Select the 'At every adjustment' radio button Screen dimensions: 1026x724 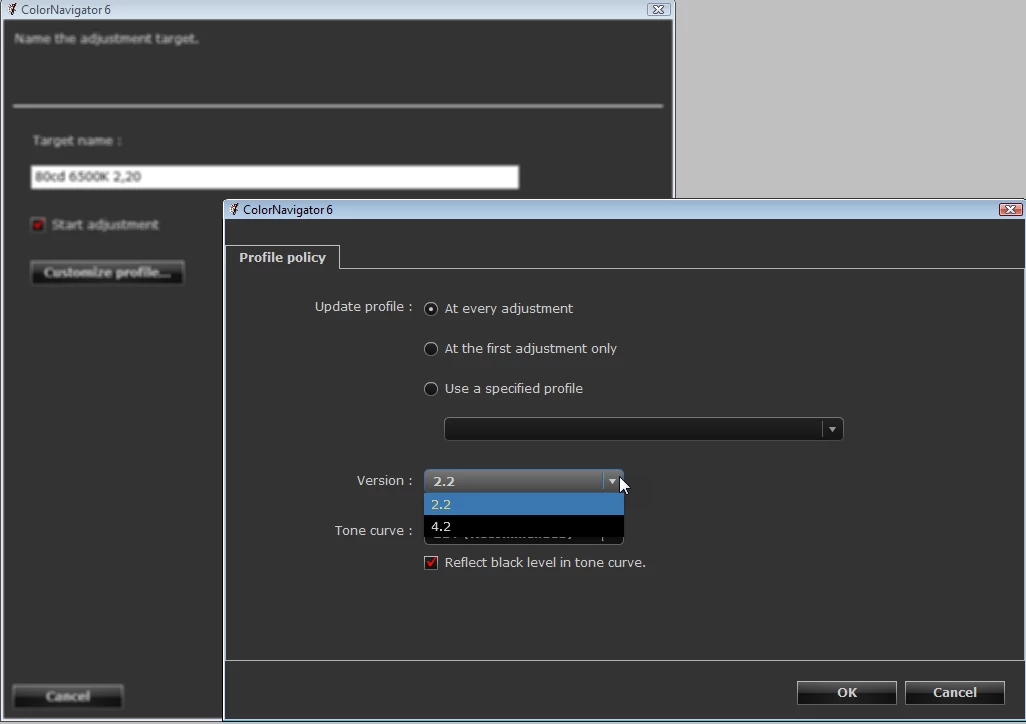[431, 308]
